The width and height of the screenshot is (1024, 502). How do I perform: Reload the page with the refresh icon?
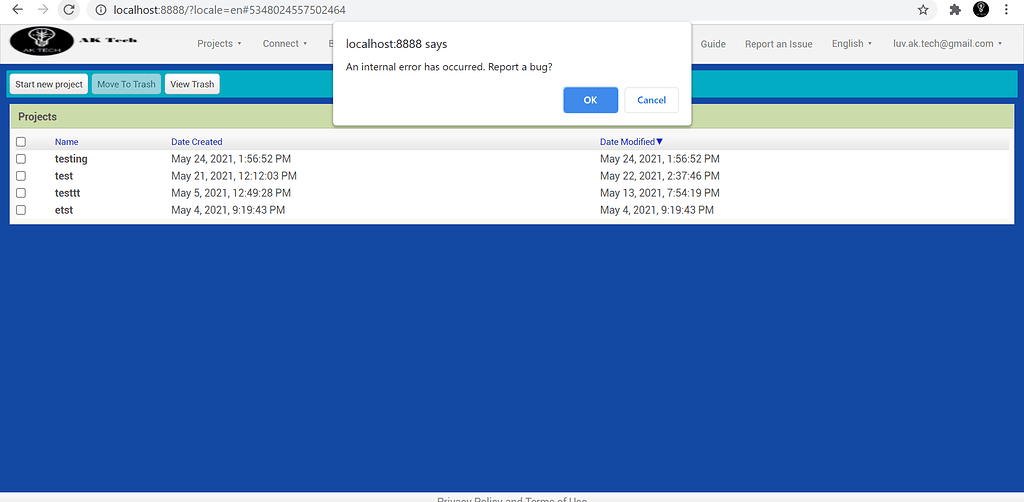69,10
